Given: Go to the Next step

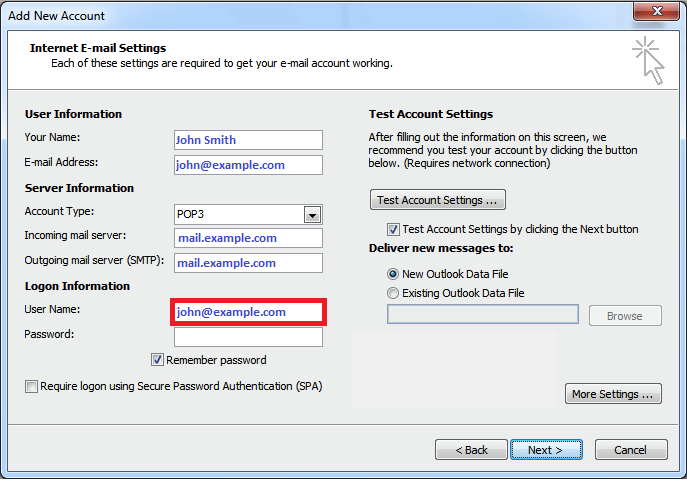Looking at the screenshot, I should 546,450.
